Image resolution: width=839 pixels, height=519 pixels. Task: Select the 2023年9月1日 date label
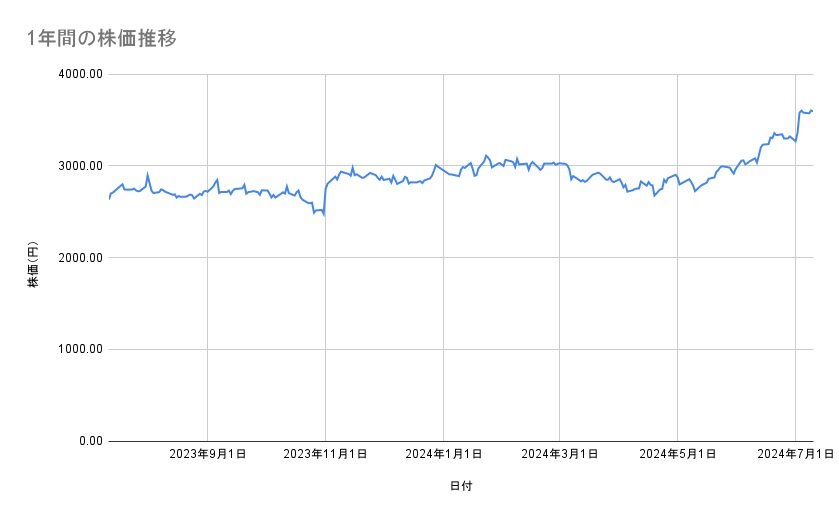[x=208, y=454]
